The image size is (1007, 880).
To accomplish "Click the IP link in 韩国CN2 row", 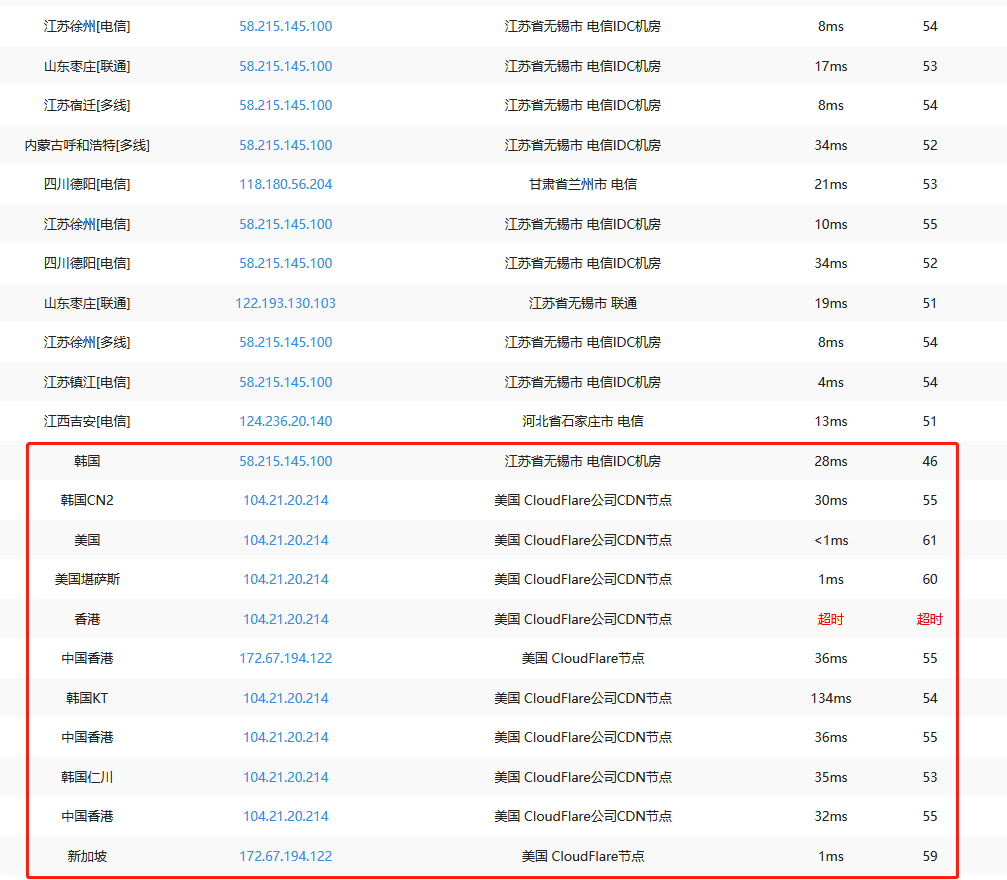I will click(285, 500).
